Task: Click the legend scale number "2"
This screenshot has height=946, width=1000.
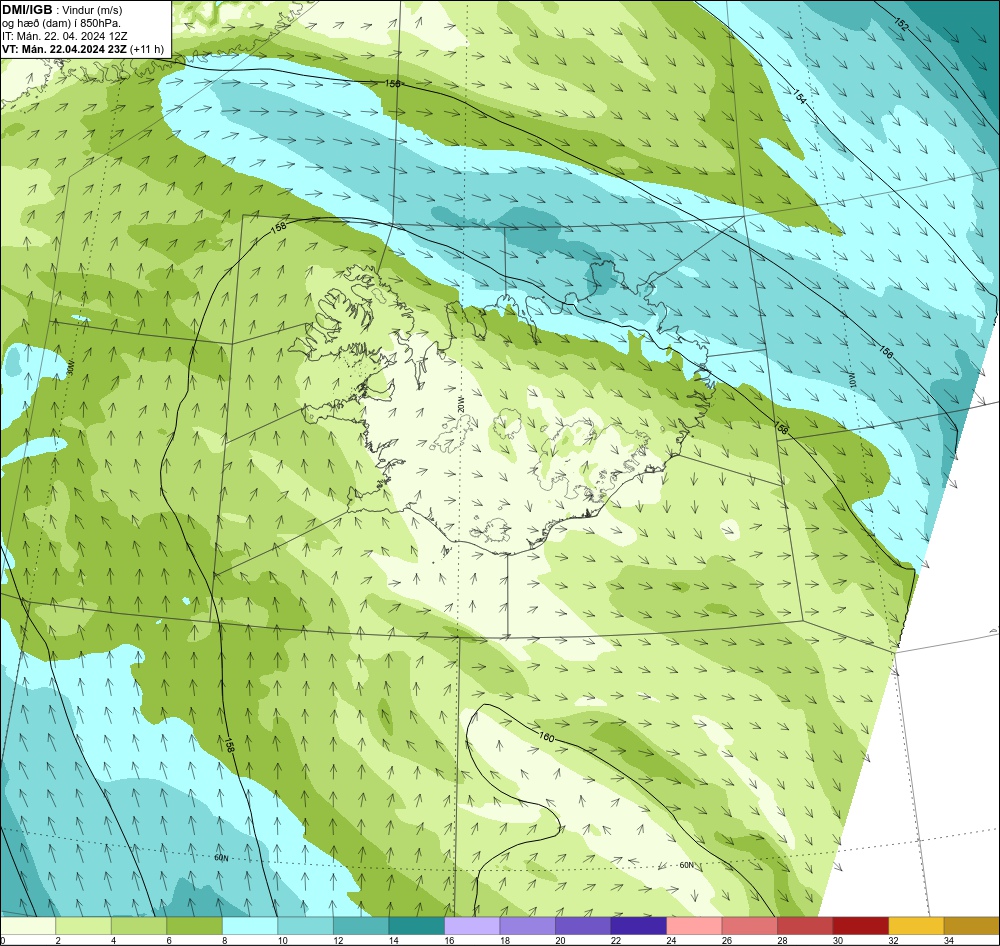Action: coord(58,940)
